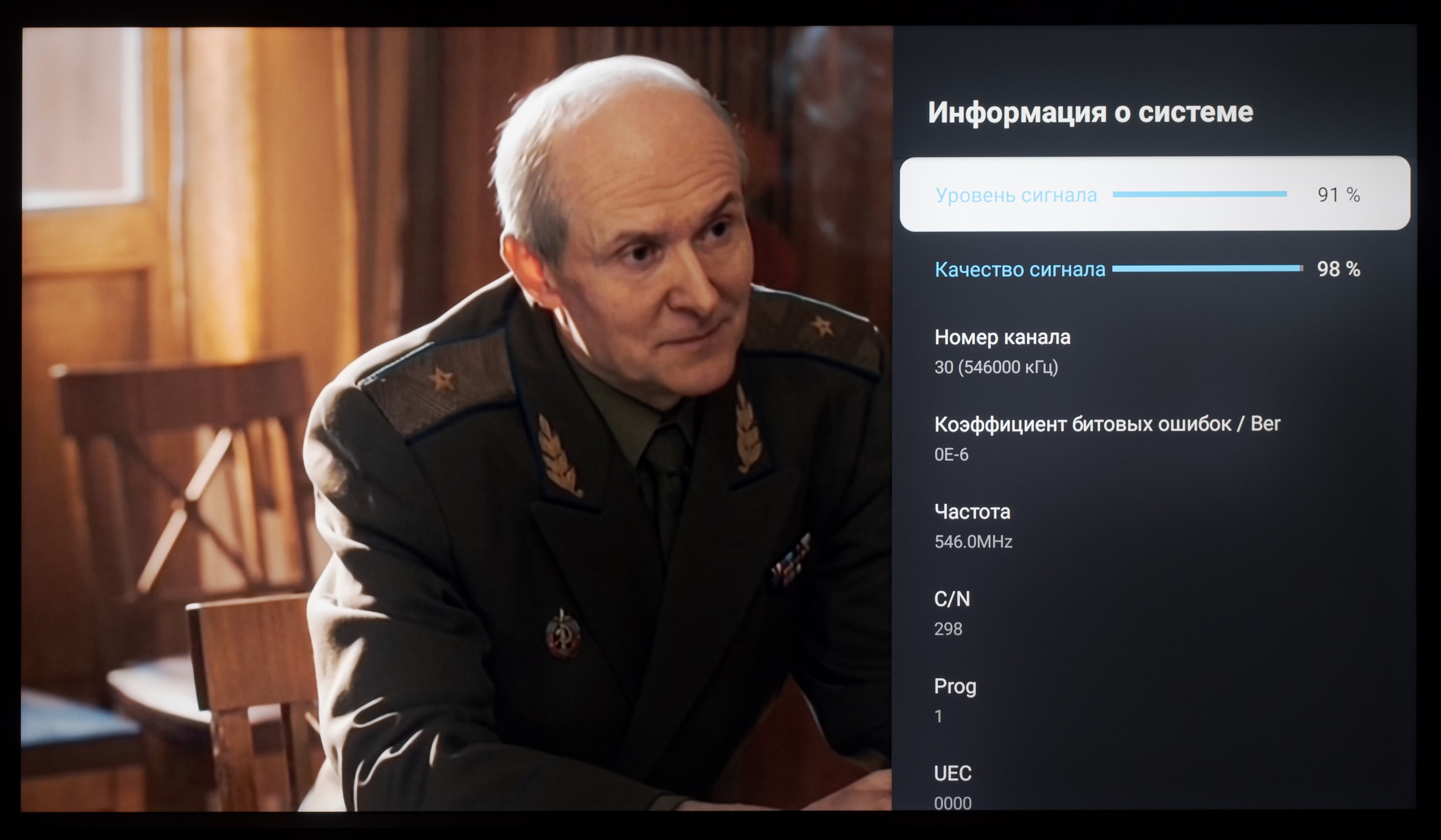Click the 0000 UEC value
1441x840 pixels.
pyautogui.click(x=953, y=803)
